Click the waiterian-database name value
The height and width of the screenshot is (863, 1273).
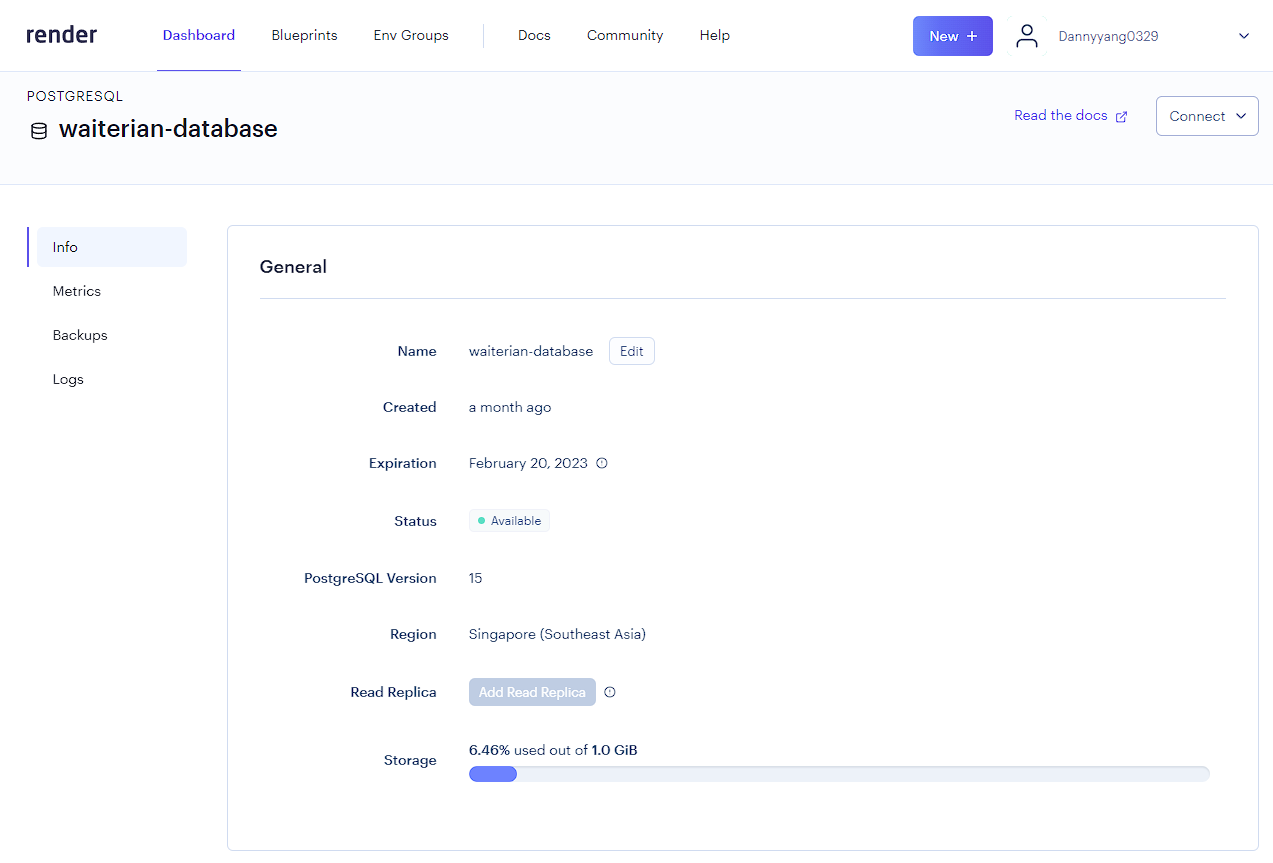pos(531,351)
